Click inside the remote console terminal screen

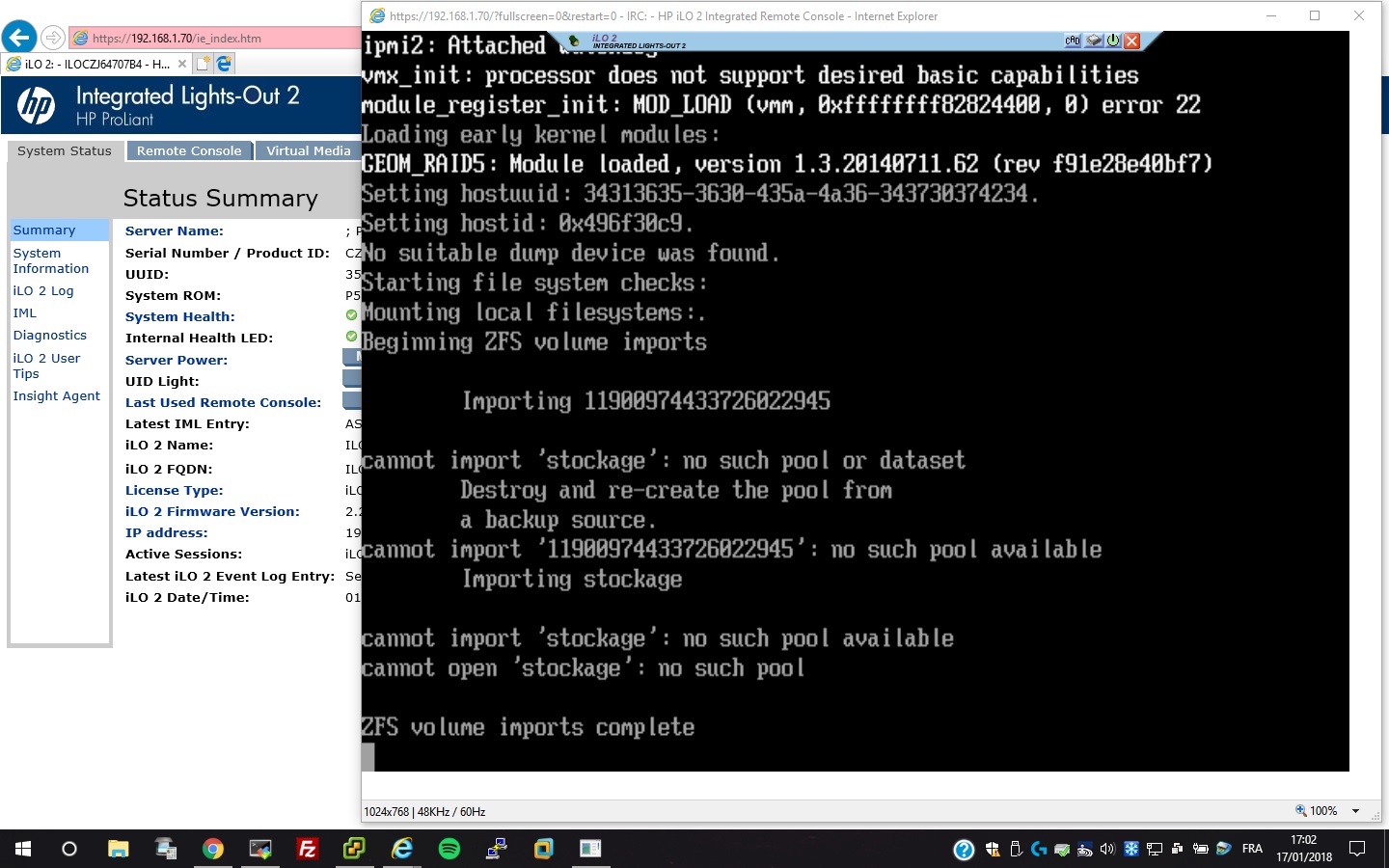click(856, 401)
